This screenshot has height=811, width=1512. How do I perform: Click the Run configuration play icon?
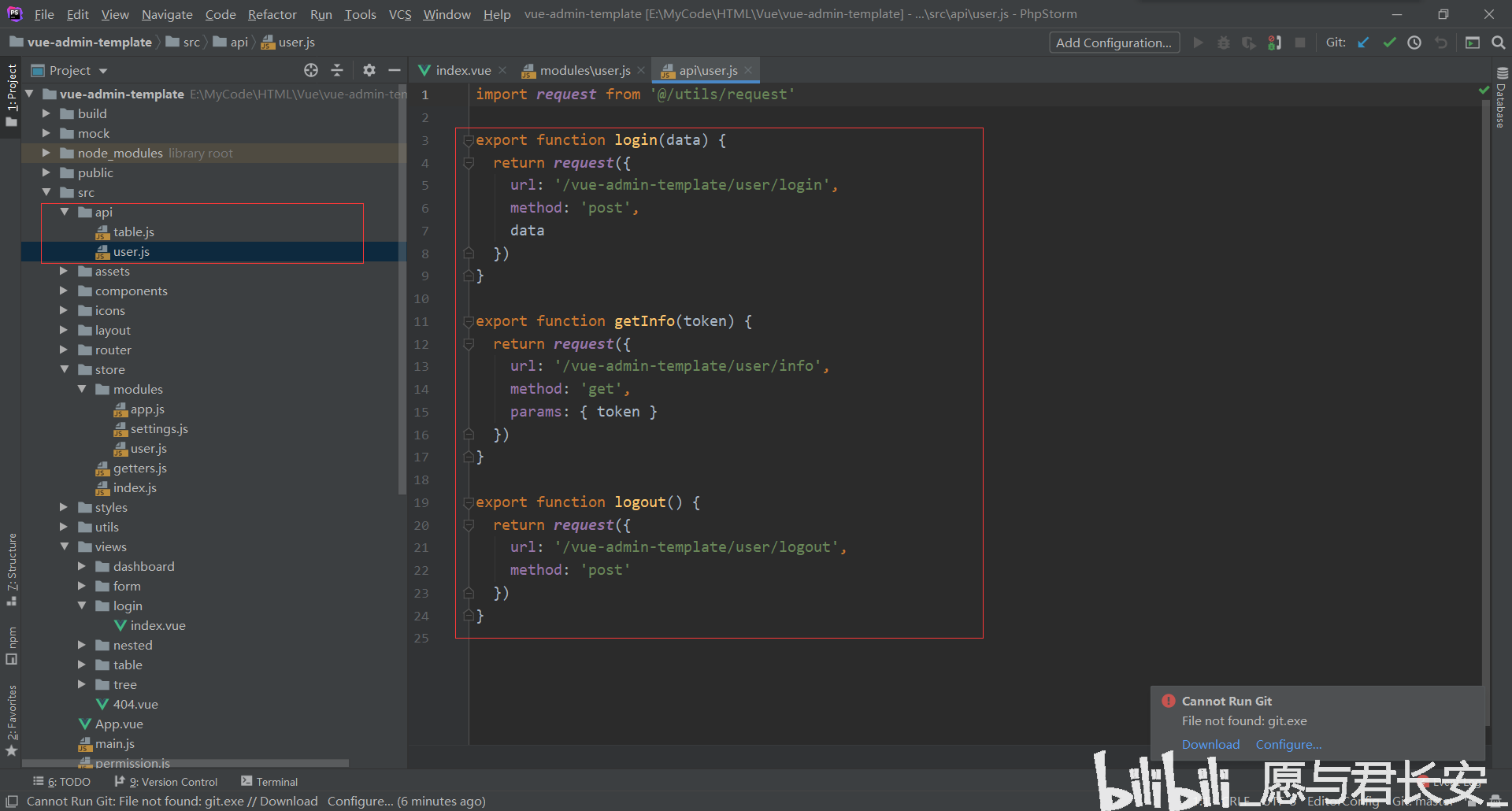tap(1198, 43)
